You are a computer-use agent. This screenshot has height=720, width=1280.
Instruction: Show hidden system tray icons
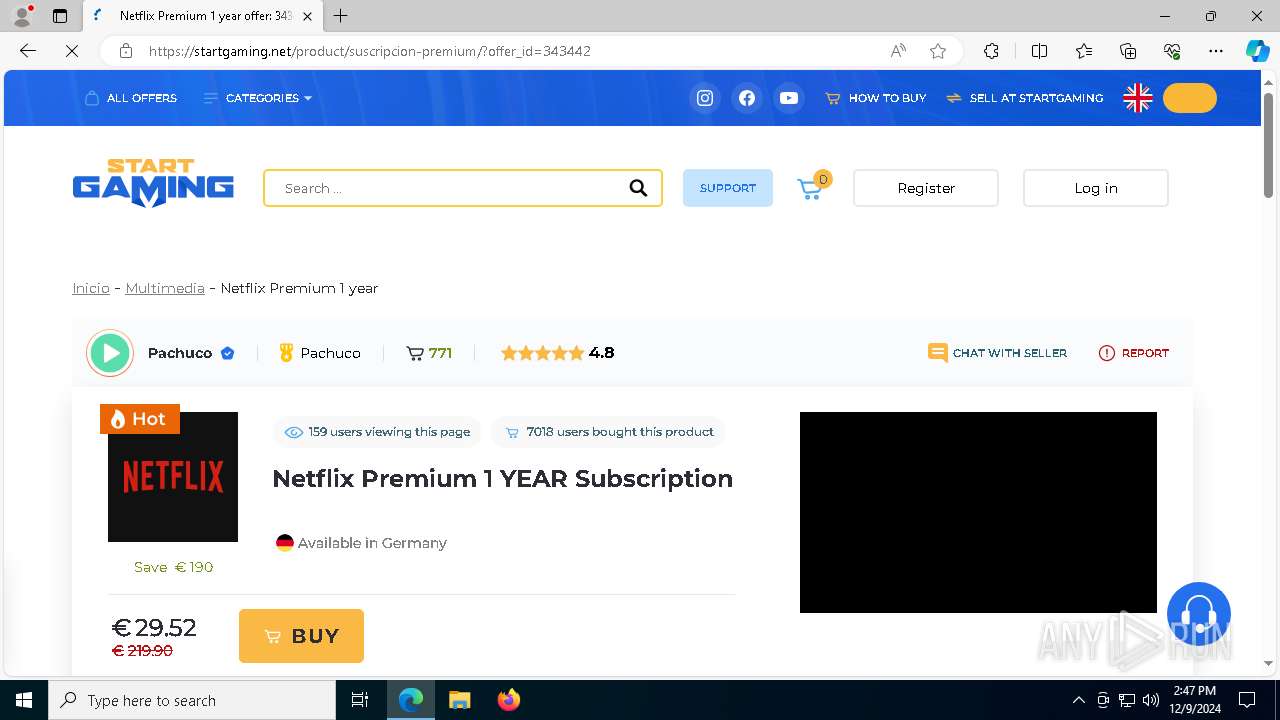pos(1078,700)
